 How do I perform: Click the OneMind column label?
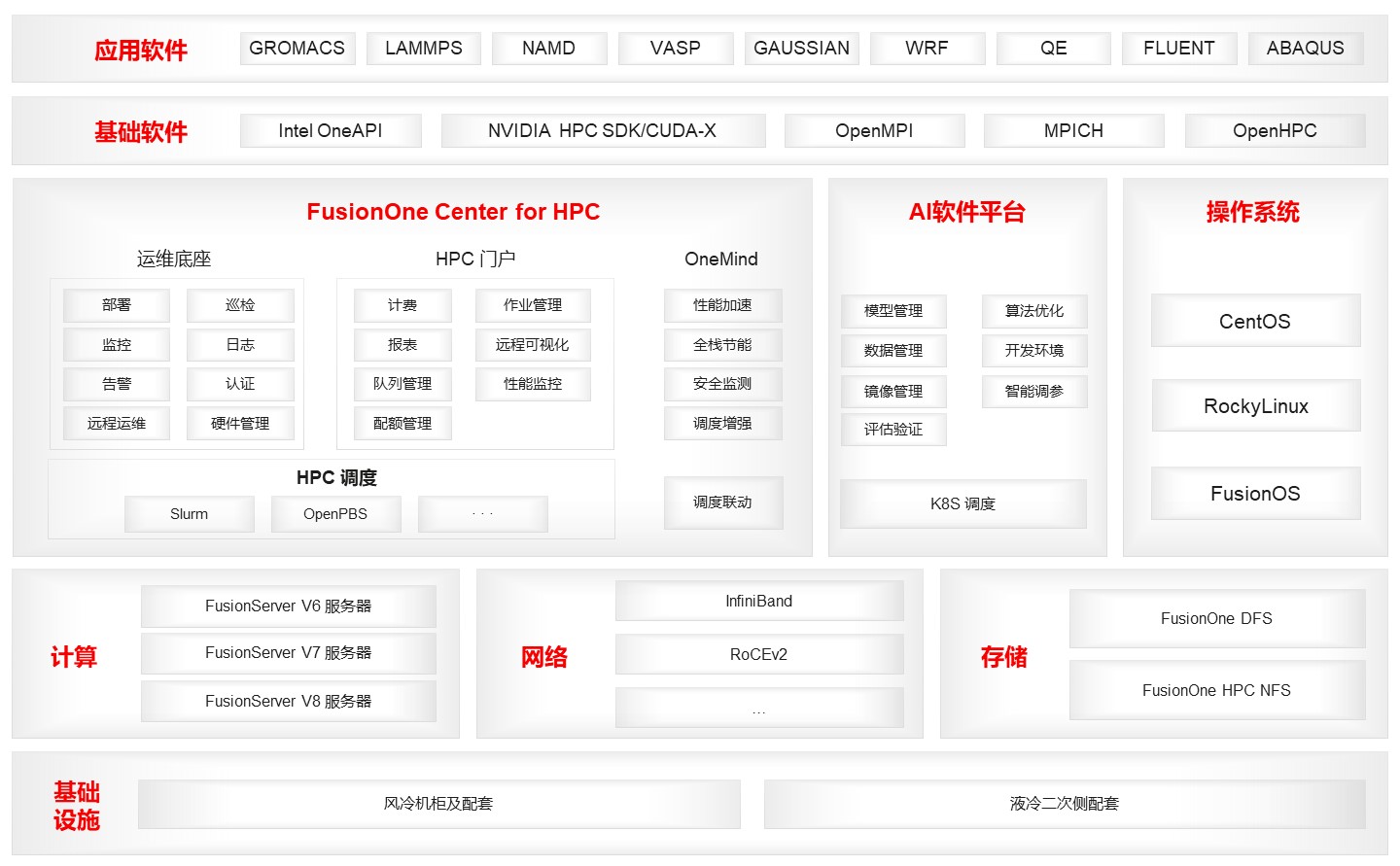pyautogui.click(x=721, y=259)
